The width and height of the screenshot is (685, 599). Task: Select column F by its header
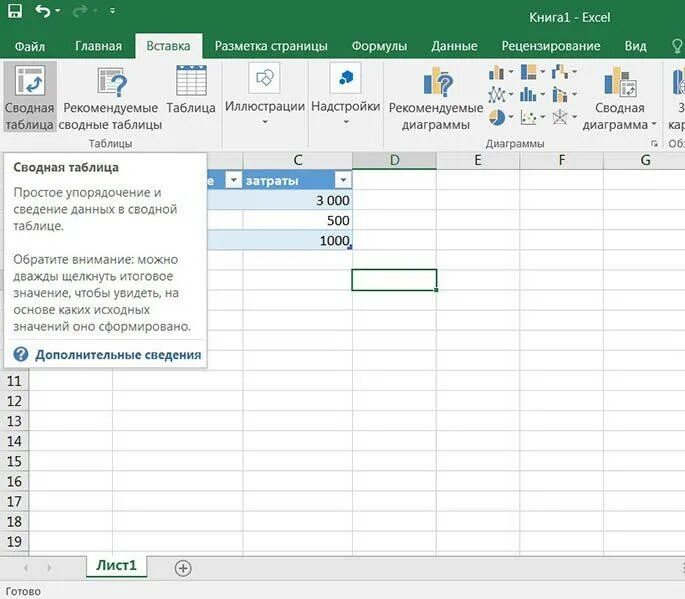click(561, 160)
